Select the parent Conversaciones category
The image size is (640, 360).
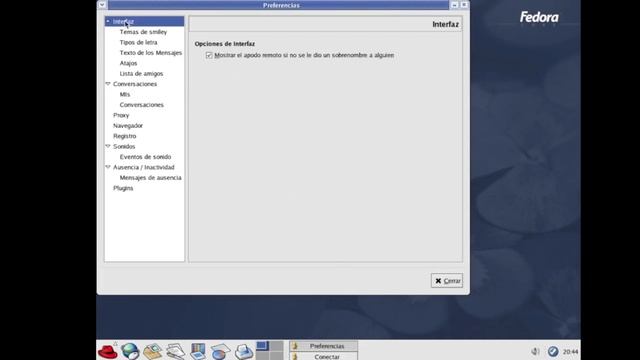135,84
